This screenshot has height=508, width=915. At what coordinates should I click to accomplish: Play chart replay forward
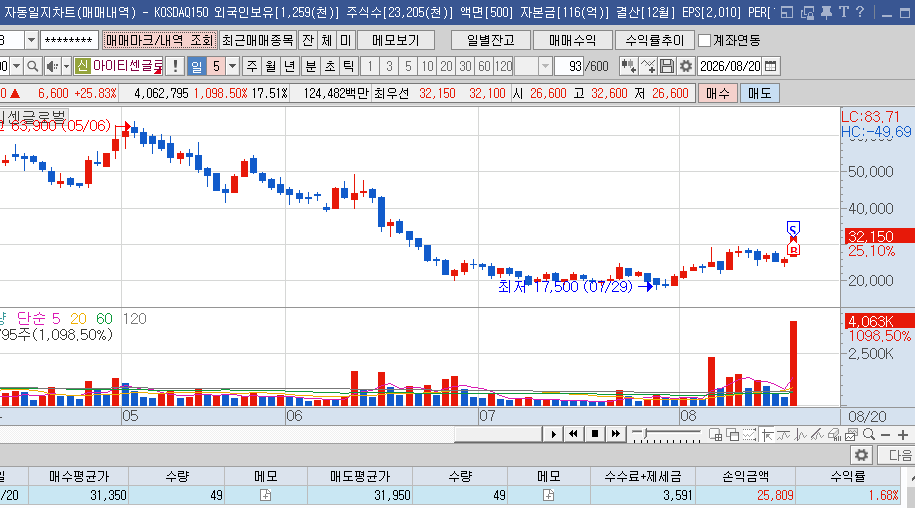(553, 435)
